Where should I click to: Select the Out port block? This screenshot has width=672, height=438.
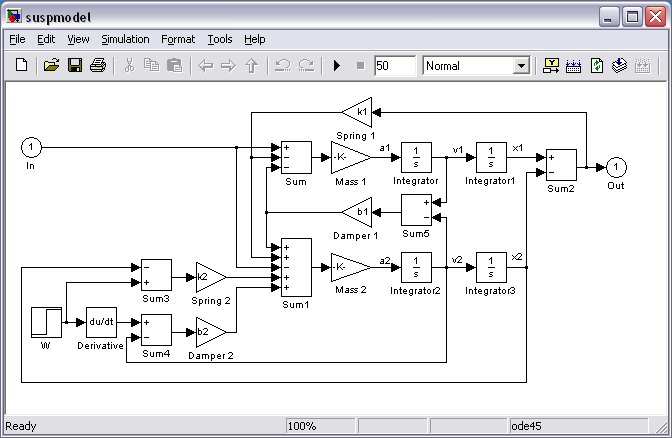point(617,167)
